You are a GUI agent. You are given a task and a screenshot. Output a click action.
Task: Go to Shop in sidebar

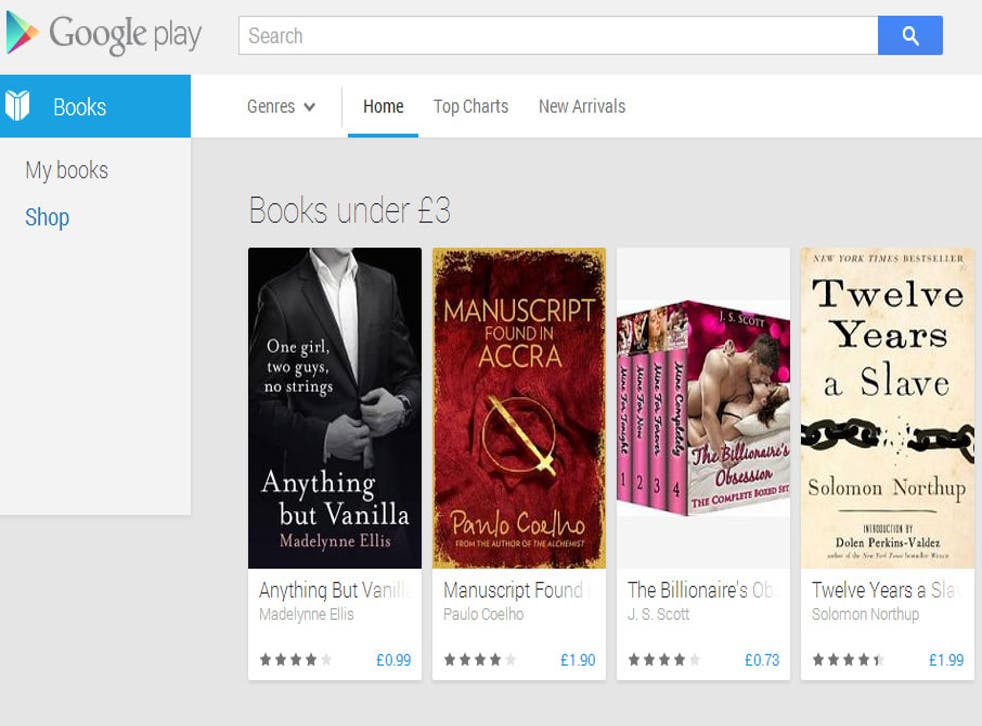click(x=47, y=217)
